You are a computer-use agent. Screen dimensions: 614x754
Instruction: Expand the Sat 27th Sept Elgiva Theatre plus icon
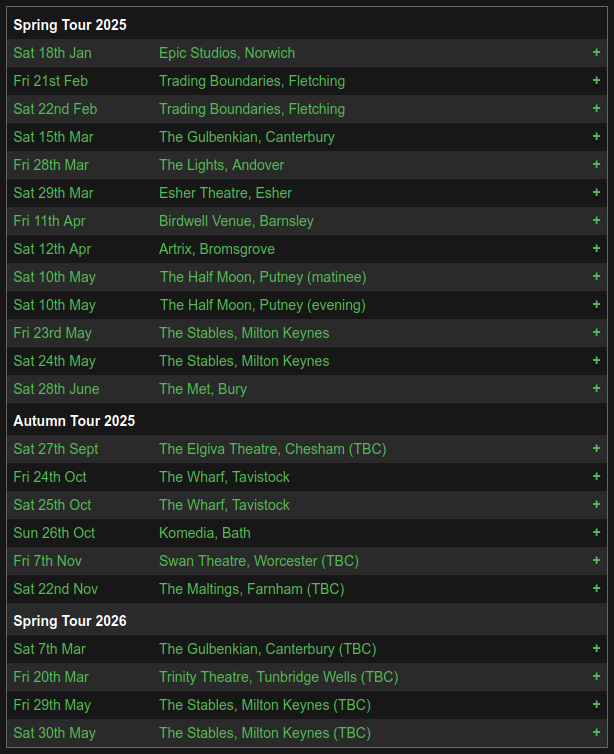pyautogui.click(x=596, y=448)
